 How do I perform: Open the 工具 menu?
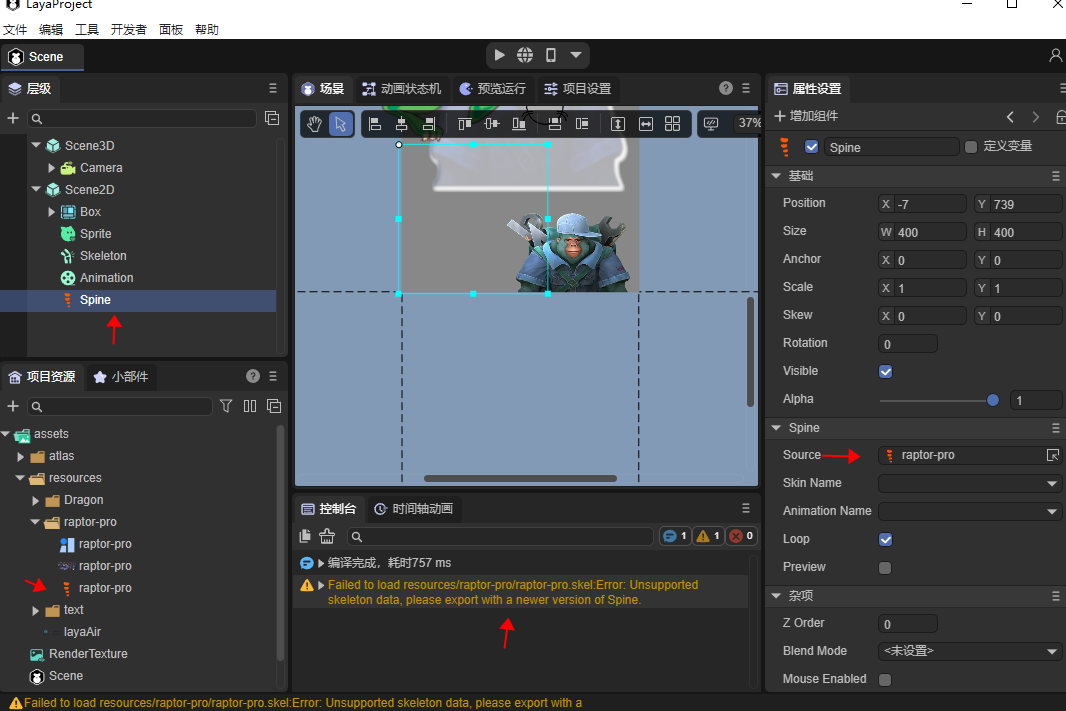(x=87, y=30)
